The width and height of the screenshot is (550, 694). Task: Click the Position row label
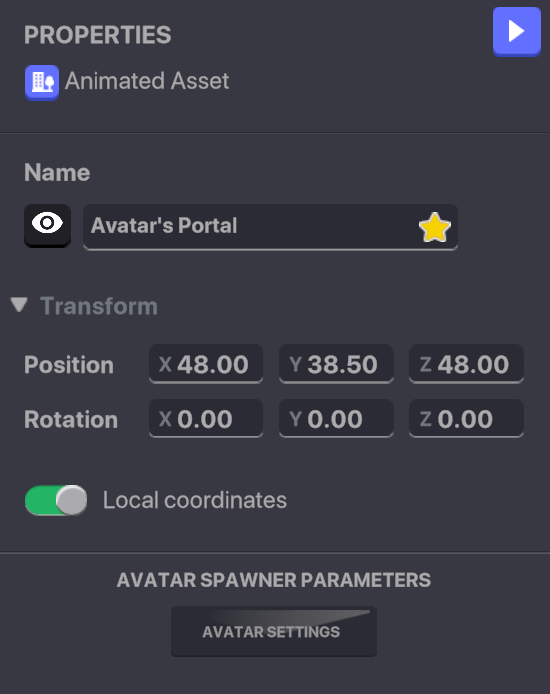point(69,365)
